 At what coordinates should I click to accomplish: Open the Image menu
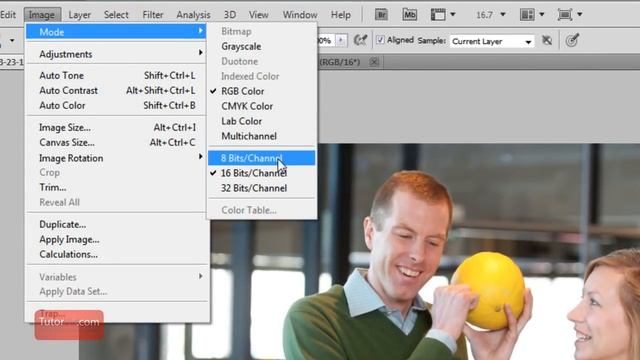click(42, 15)
